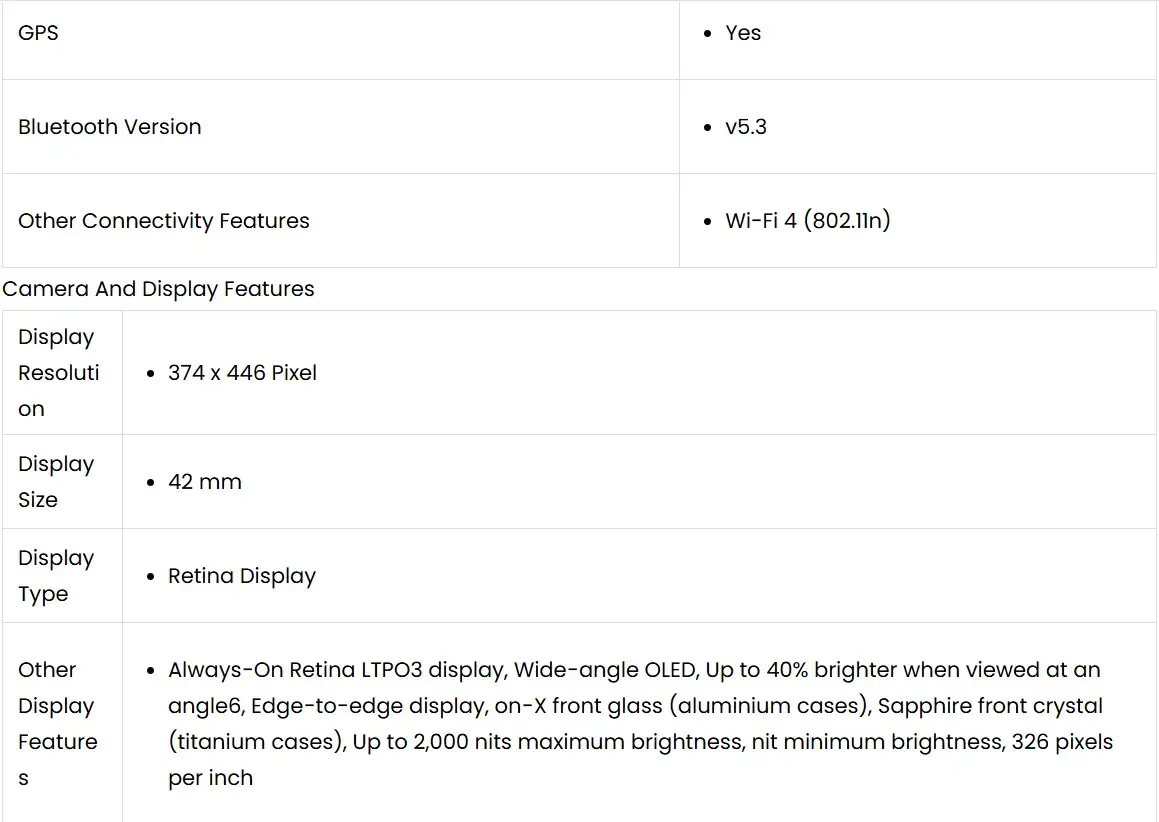
Task: Click the Display Type label cell
Action: (56, 576)
